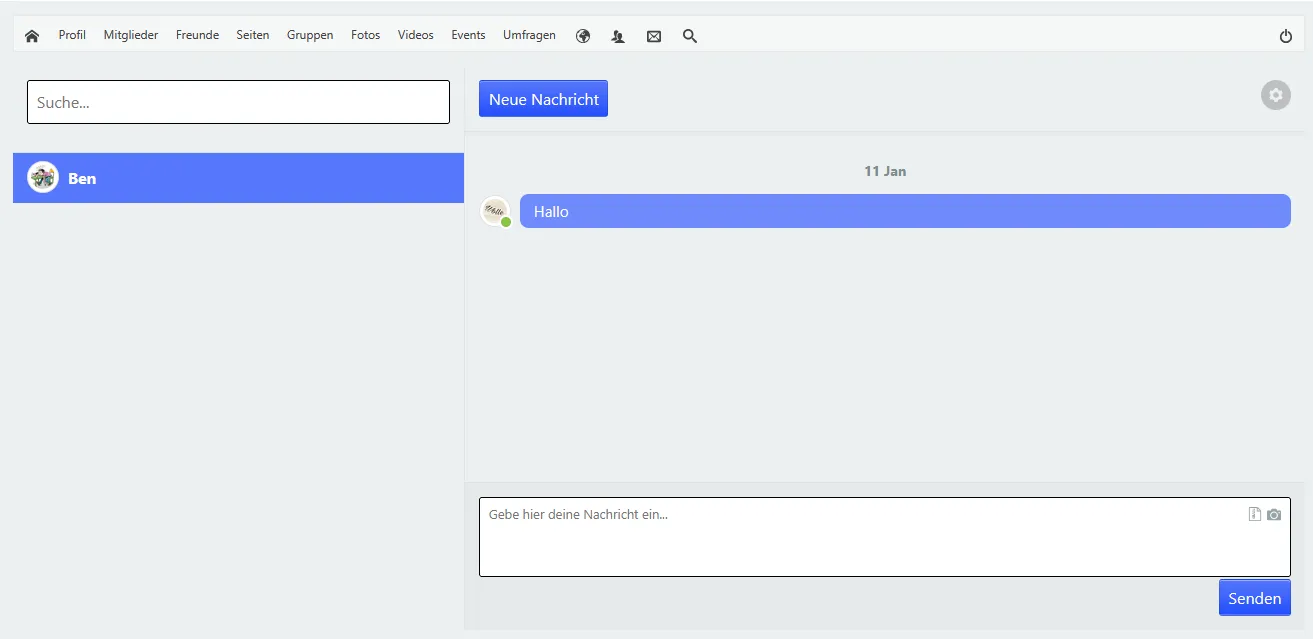Click the sender avatar beside Hallo

click(x=495, y=211)
